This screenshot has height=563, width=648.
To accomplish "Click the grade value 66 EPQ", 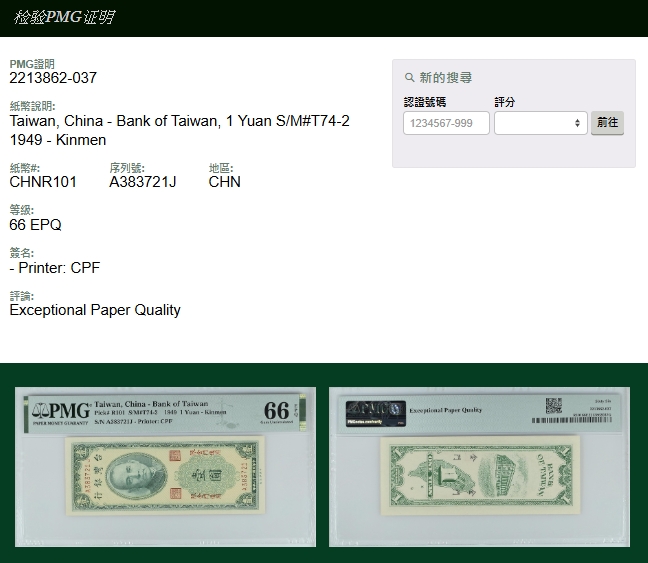I will (35, 225).
